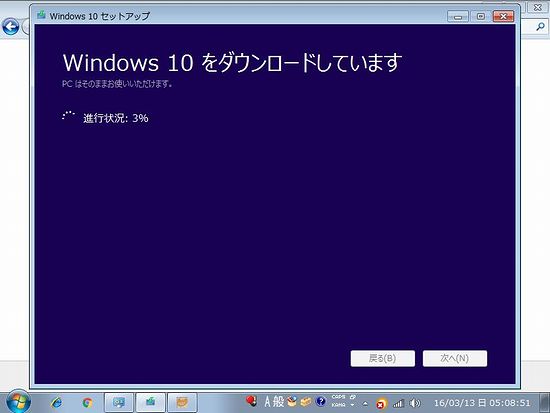Click the Show desktop strip at taskbar end
This screenshot has height=413, width=550.
coord(545,403)
